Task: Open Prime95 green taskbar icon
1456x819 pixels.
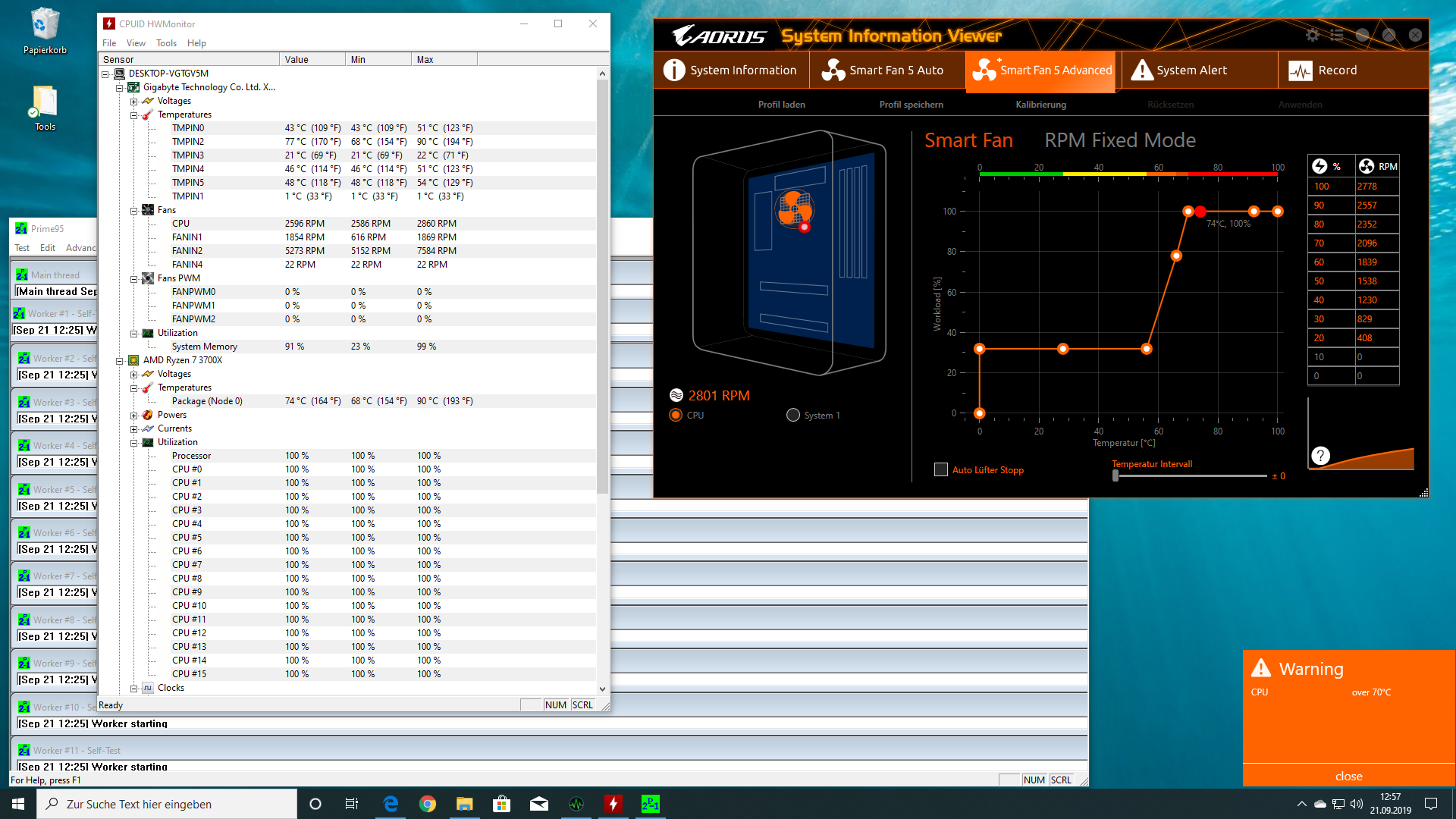Action: click(651, 804)
